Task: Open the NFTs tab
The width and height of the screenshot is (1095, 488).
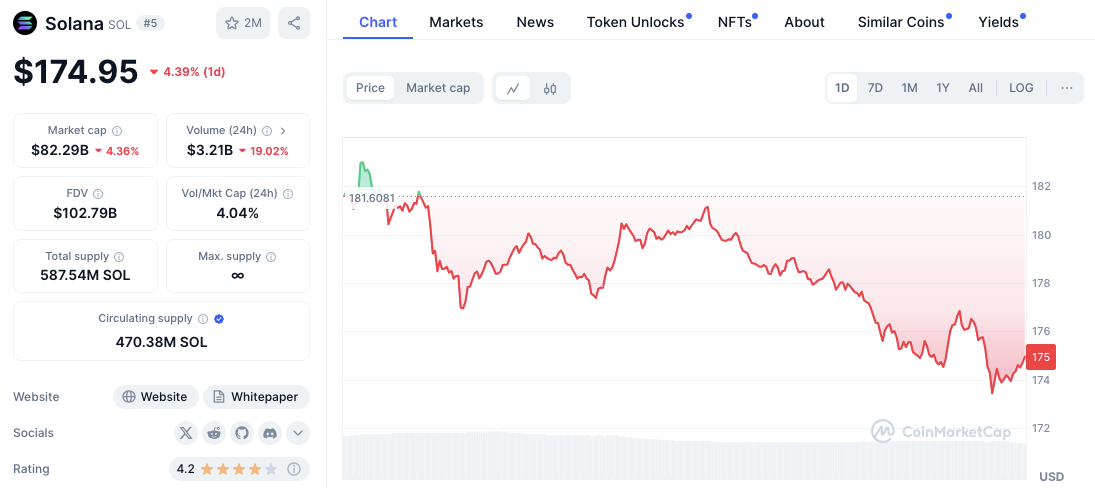Action: pyautogui.click(x=735, y=22)
